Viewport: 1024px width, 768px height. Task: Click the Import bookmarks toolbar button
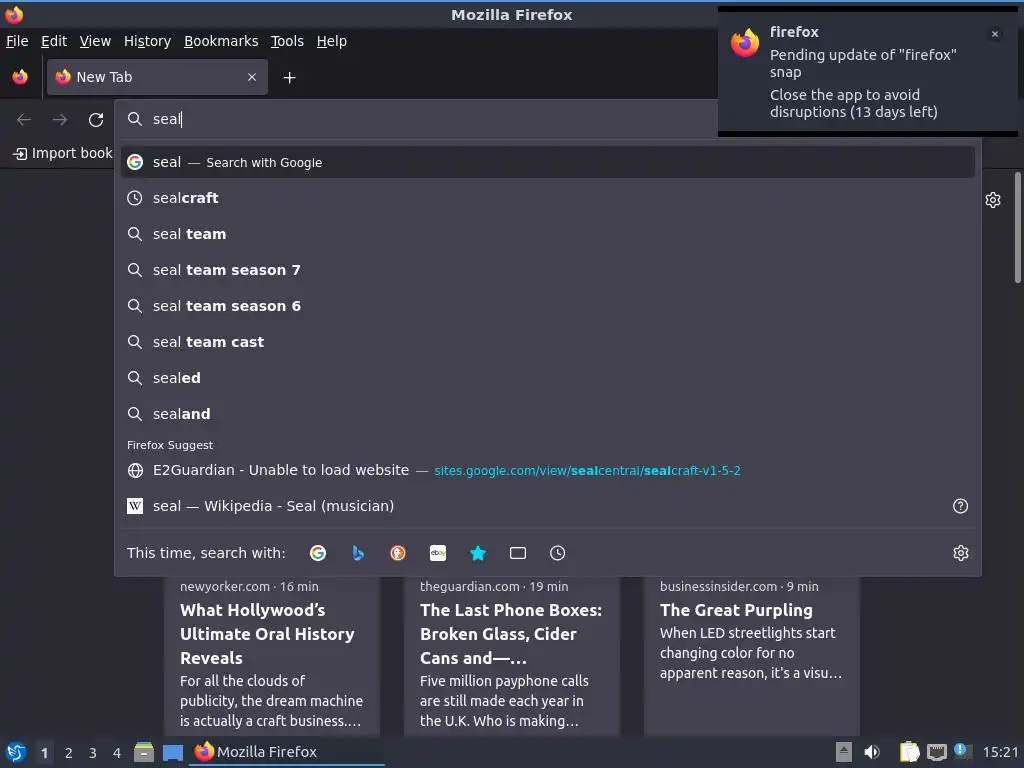(x=63, y=153)
